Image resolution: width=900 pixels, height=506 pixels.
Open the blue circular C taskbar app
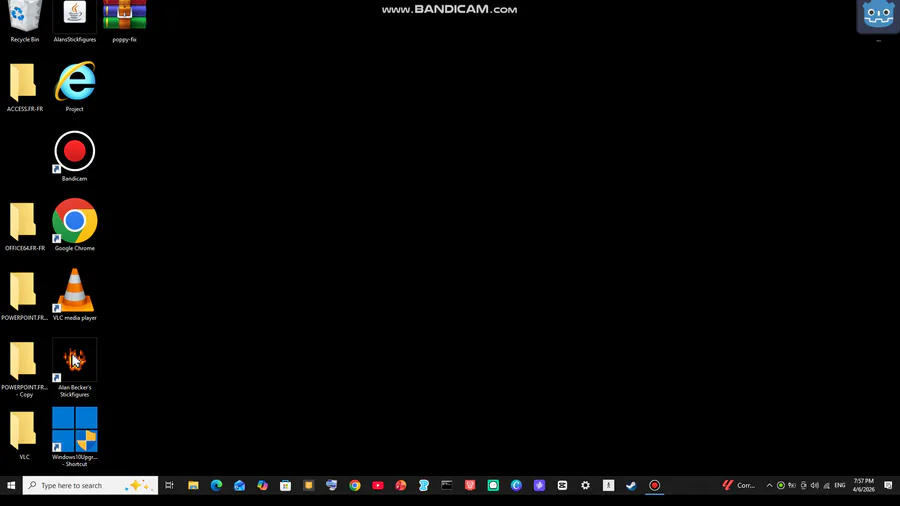coord(516,485)
